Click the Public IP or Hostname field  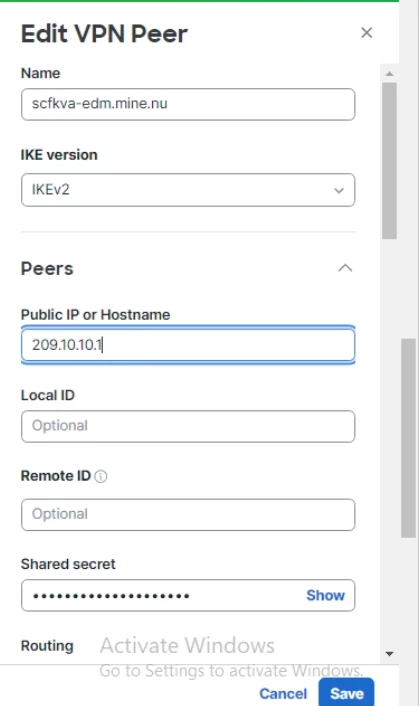coord(188,345)
